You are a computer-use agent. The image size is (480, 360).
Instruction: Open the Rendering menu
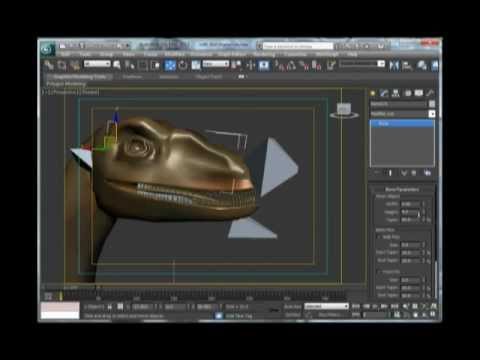pyautogui.click(x=264, y=54)
